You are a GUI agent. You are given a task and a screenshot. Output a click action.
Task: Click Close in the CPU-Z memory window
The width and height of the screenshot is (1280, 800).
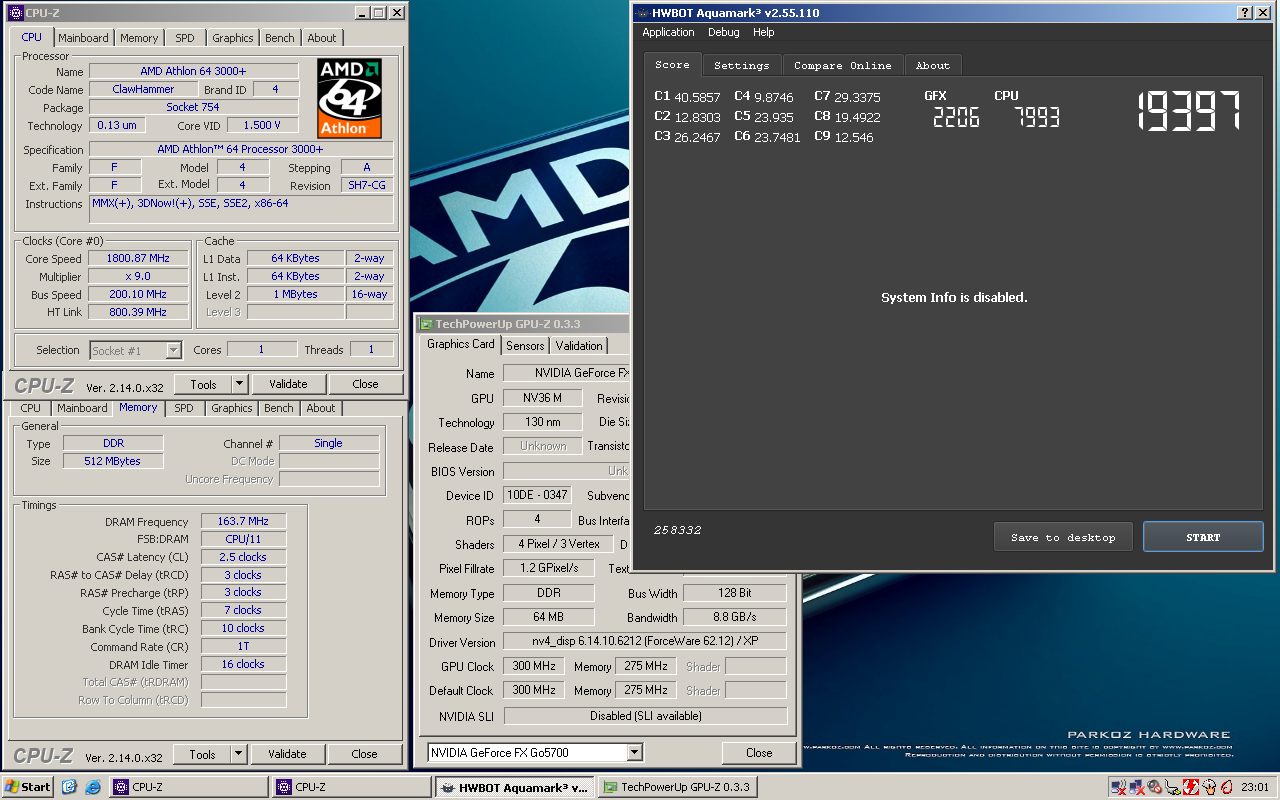(x=364, y=754)
